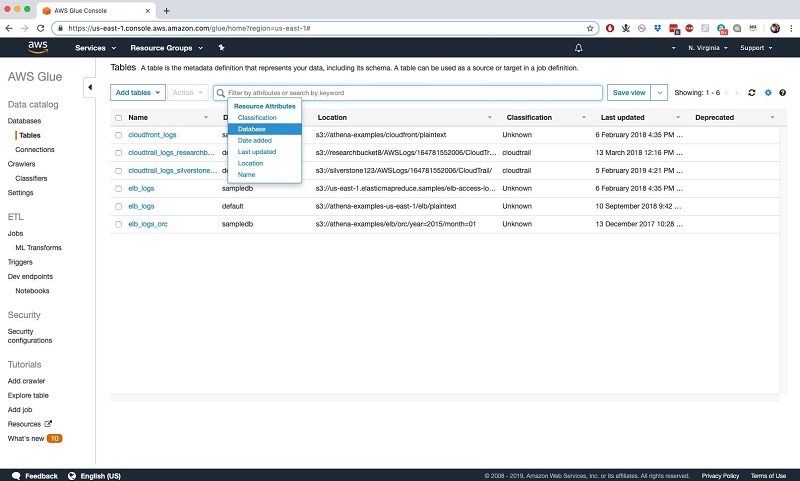Open the Location column sort arrow
The height and width of the screenshot is (481, 800).
489,117
